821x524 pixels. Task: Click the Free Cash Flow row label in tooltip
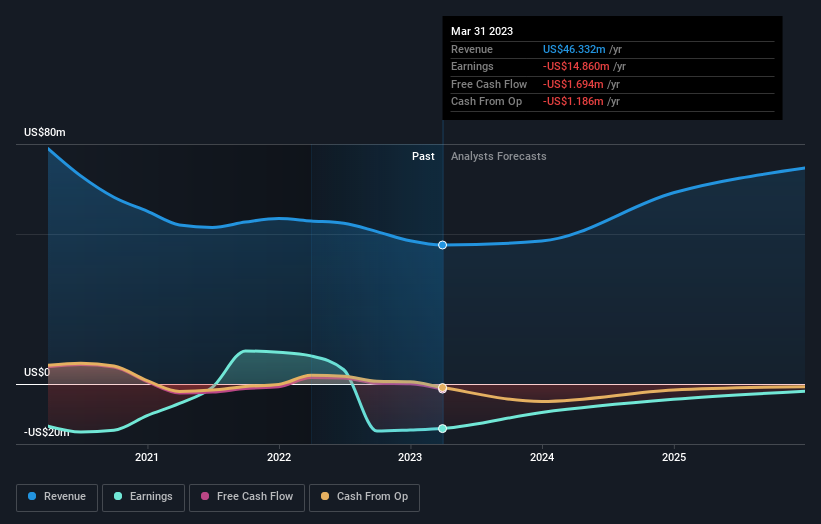(x=489, y=84)
